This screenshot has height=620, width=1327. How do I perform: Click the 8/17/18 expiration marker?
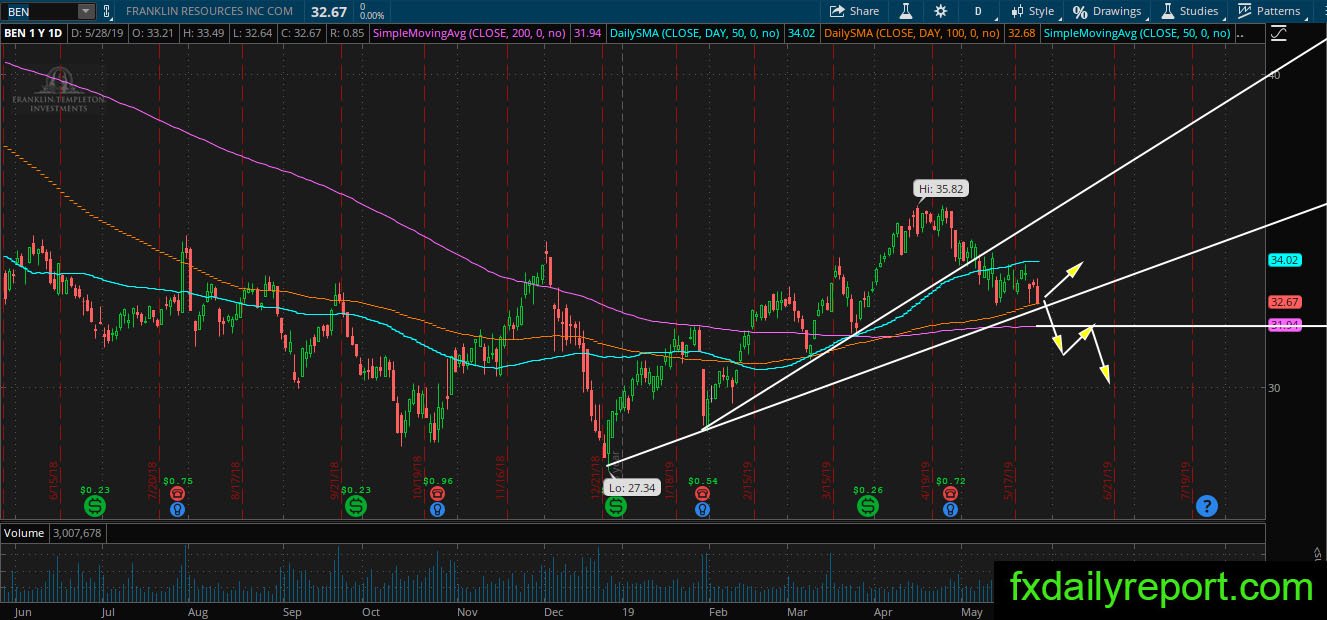click(x=237, y=479)
